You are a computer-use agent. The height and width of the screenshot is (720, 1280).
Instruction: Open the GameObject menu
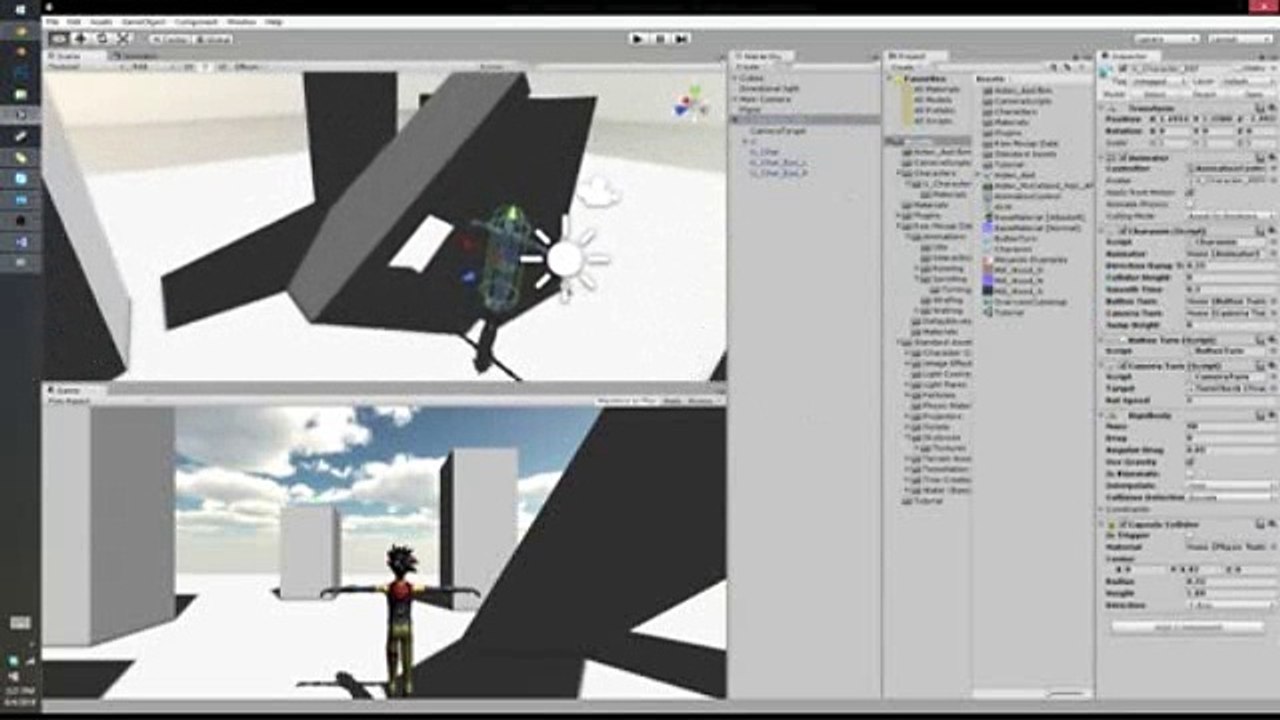144,21
